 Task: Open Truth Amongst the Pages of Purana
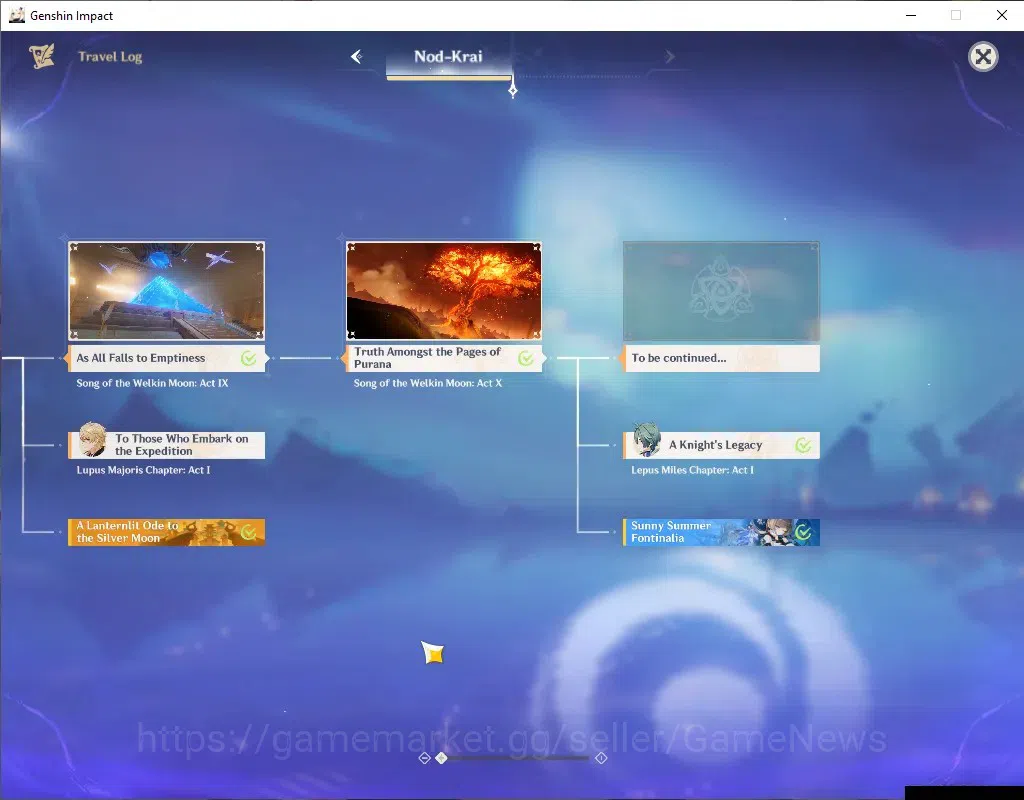point(444,358)
